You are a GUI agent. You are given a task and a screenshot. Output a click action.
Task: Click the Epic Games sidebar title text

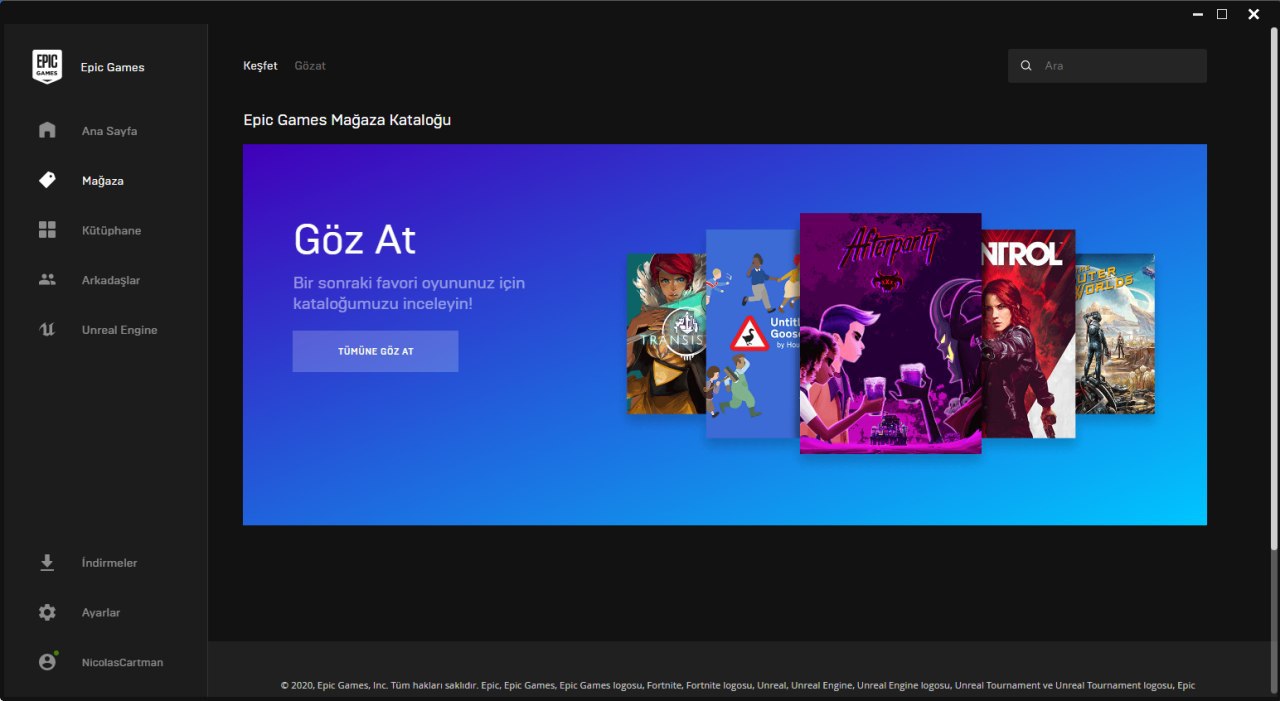pos(112,68)
